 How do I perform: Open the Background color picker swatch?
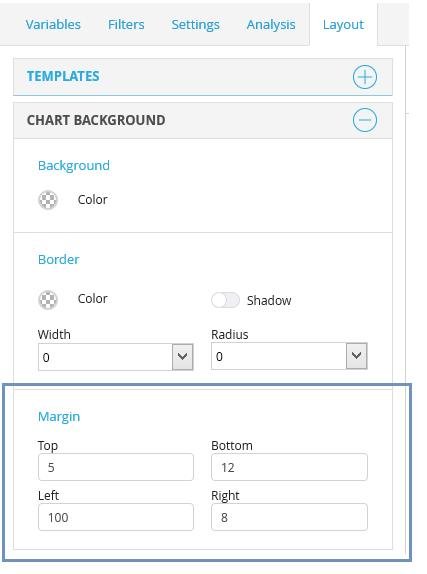click(x=48, y=200)
